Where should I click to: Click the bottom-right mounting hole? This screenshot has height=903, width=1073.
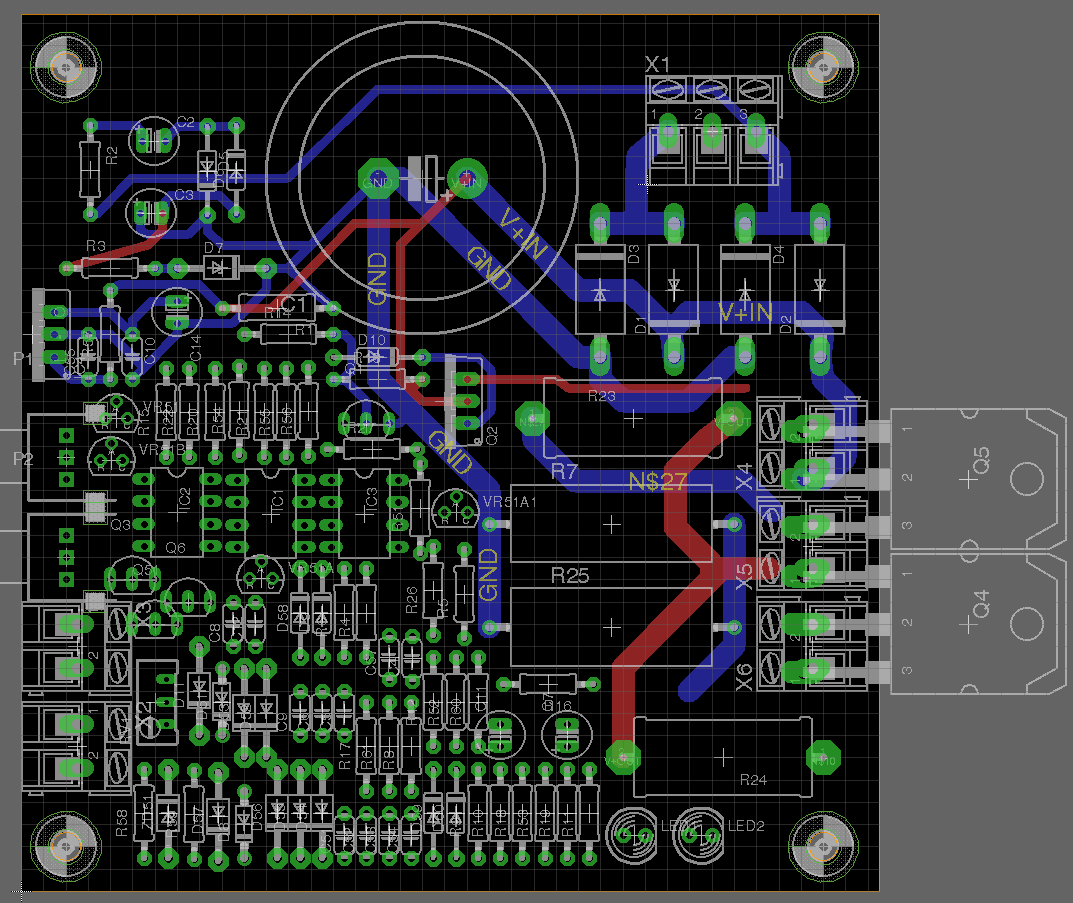(x=823, y=846)
